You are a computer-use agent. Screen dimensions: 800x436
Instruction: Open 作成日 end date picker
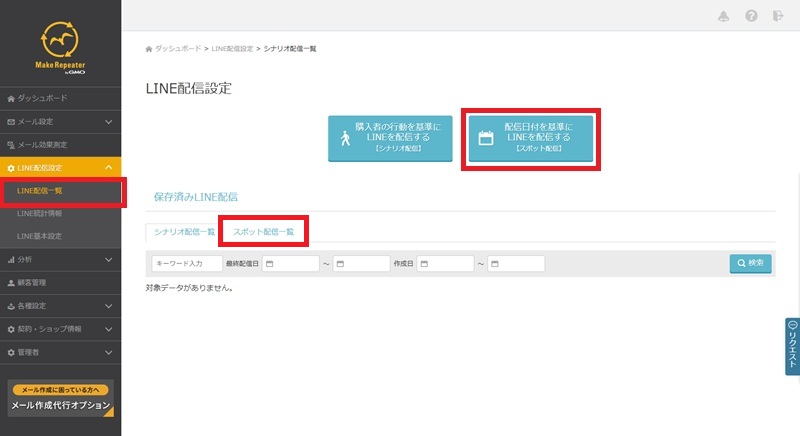[x=516, y=264]
